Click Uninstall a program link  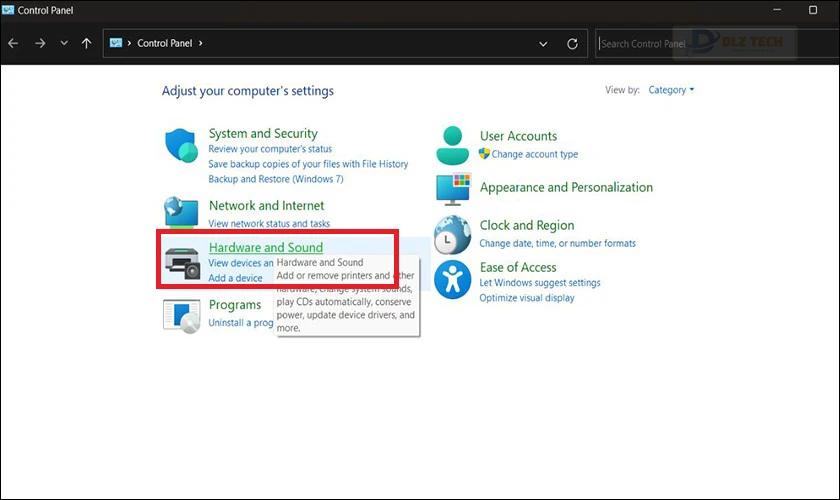(x=241, y=323)
